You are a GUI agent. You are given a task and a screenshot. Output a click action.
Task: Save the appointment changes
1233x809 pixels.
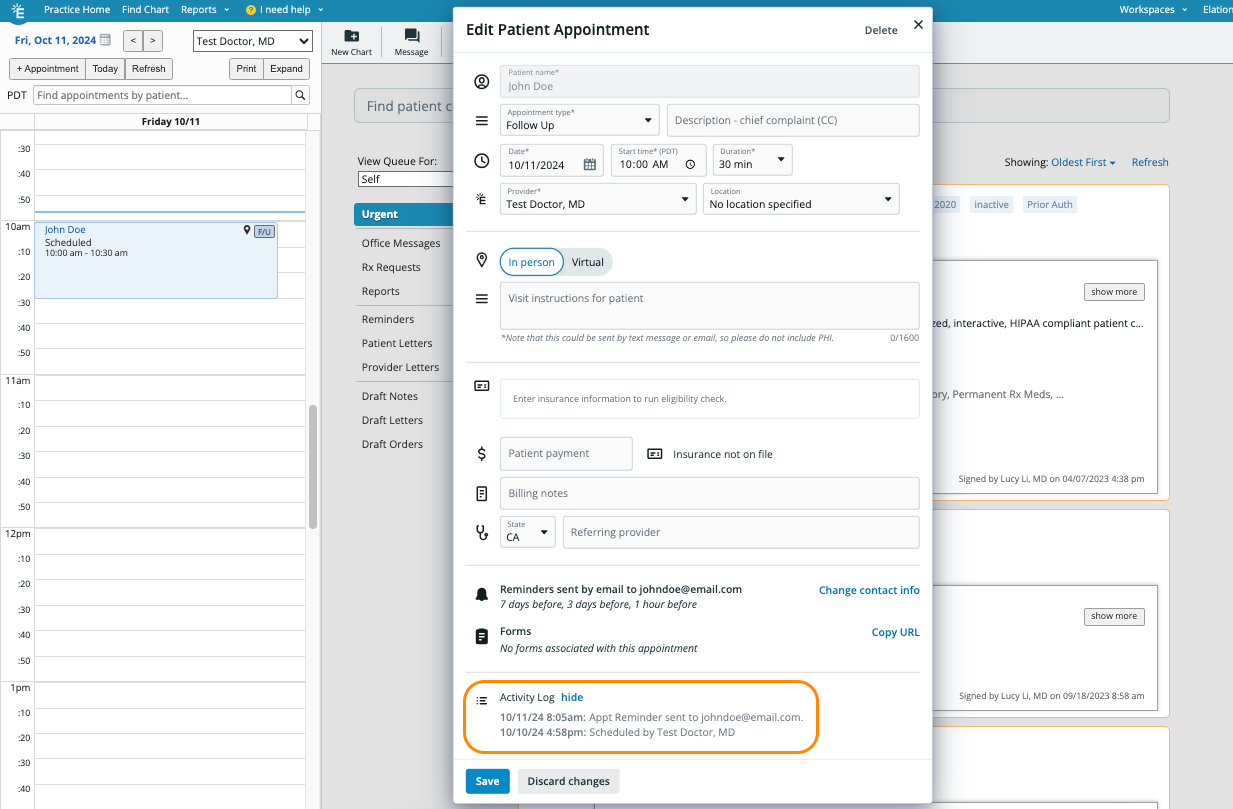coord(487,781)
